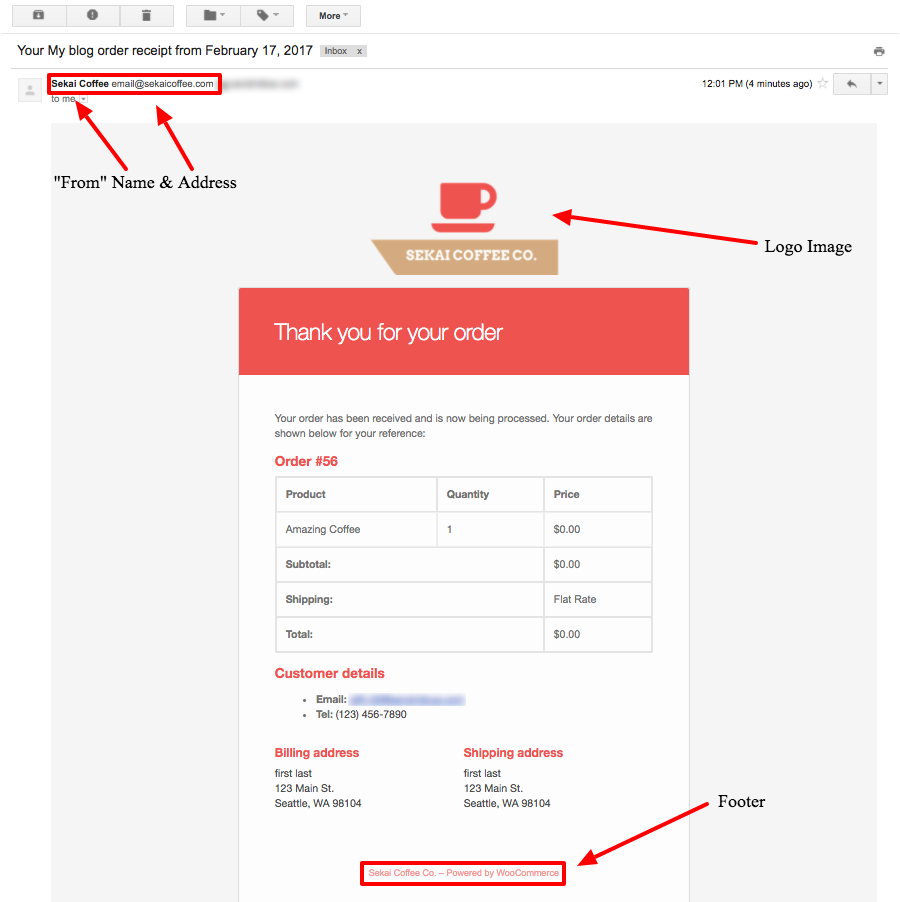The image size is (900, 902).
Task: Click the Billing address heading
Action: 317,753
